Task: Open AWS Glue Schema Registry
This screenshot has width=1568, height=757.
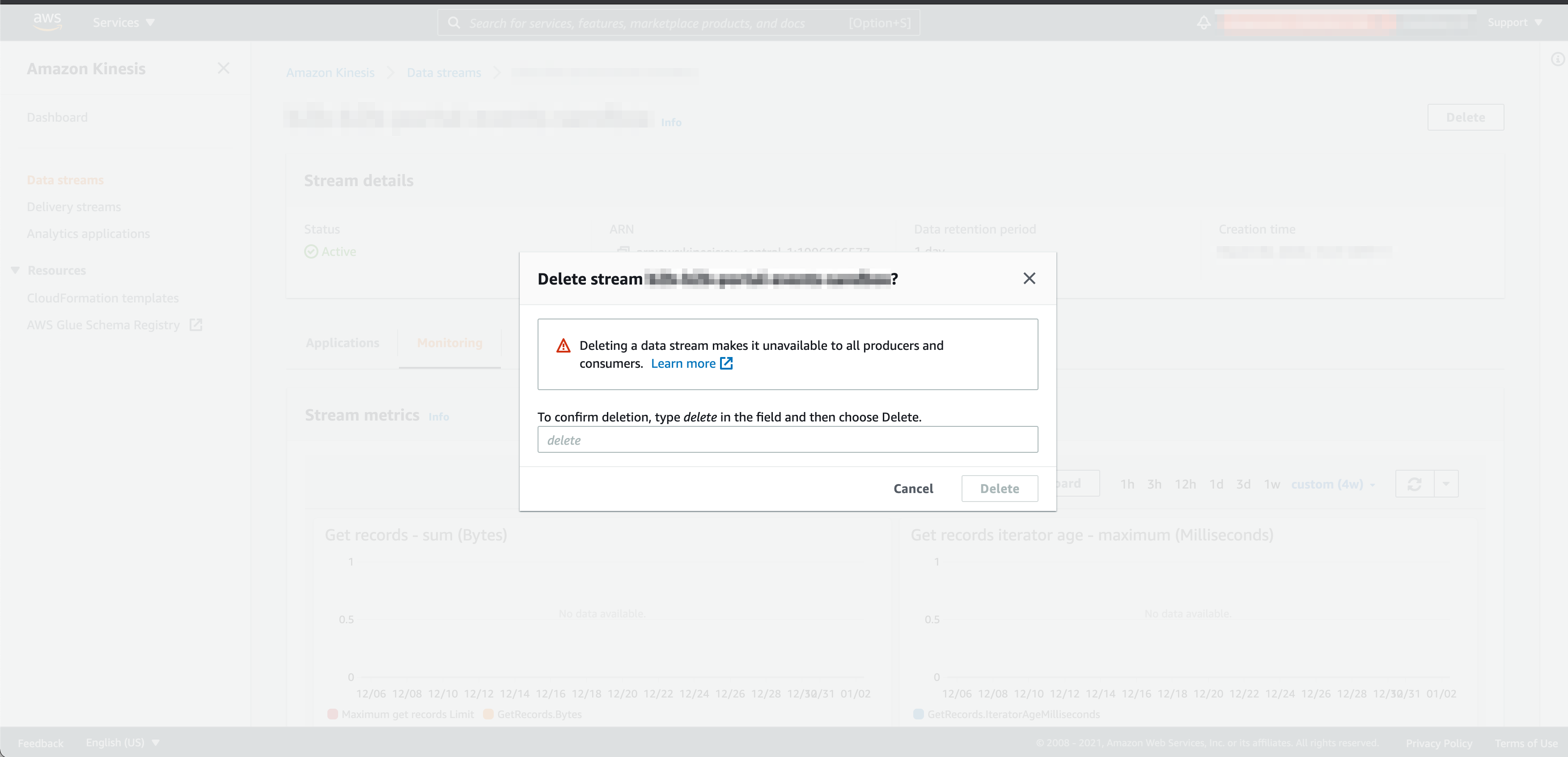Action: (103, 325)
